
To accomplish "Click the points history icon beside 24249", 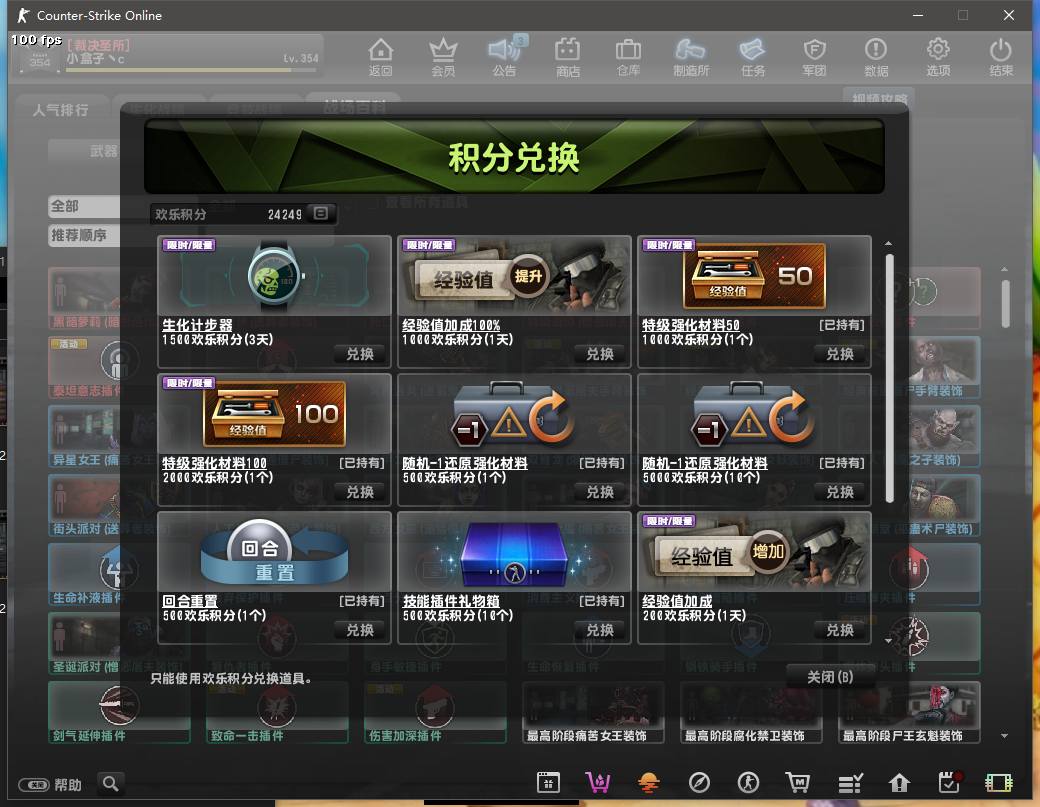I will point(321,213).
